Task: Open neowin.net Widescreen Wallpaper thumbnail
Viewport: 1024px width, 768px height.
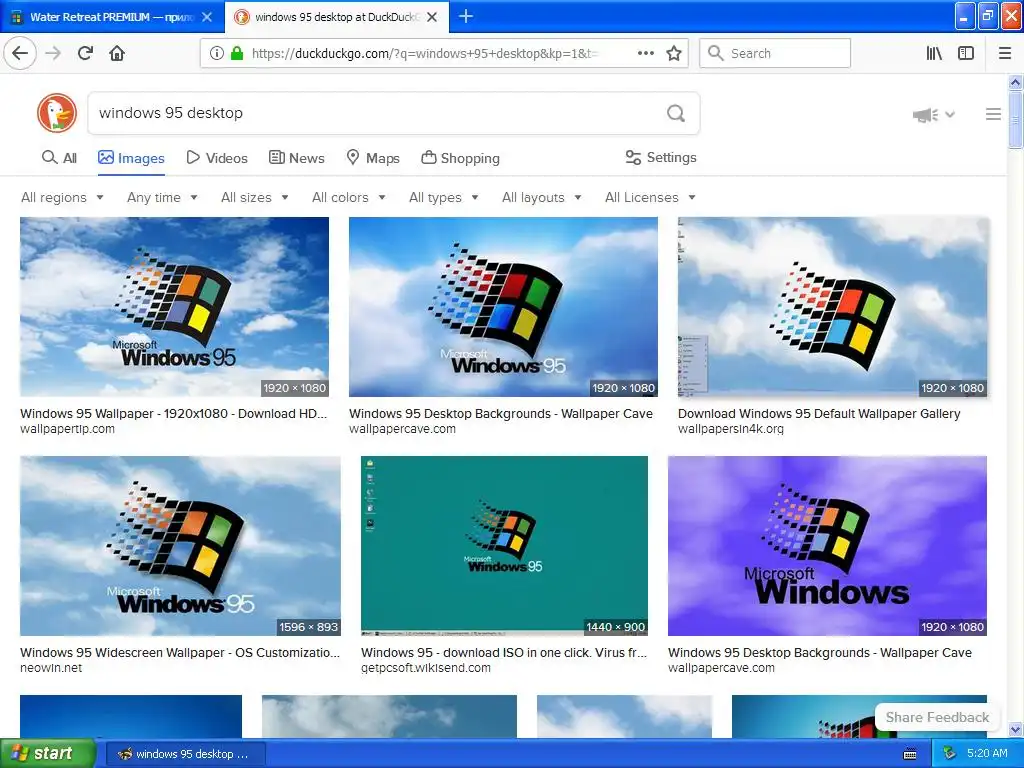Action: [x=180, y=546]
